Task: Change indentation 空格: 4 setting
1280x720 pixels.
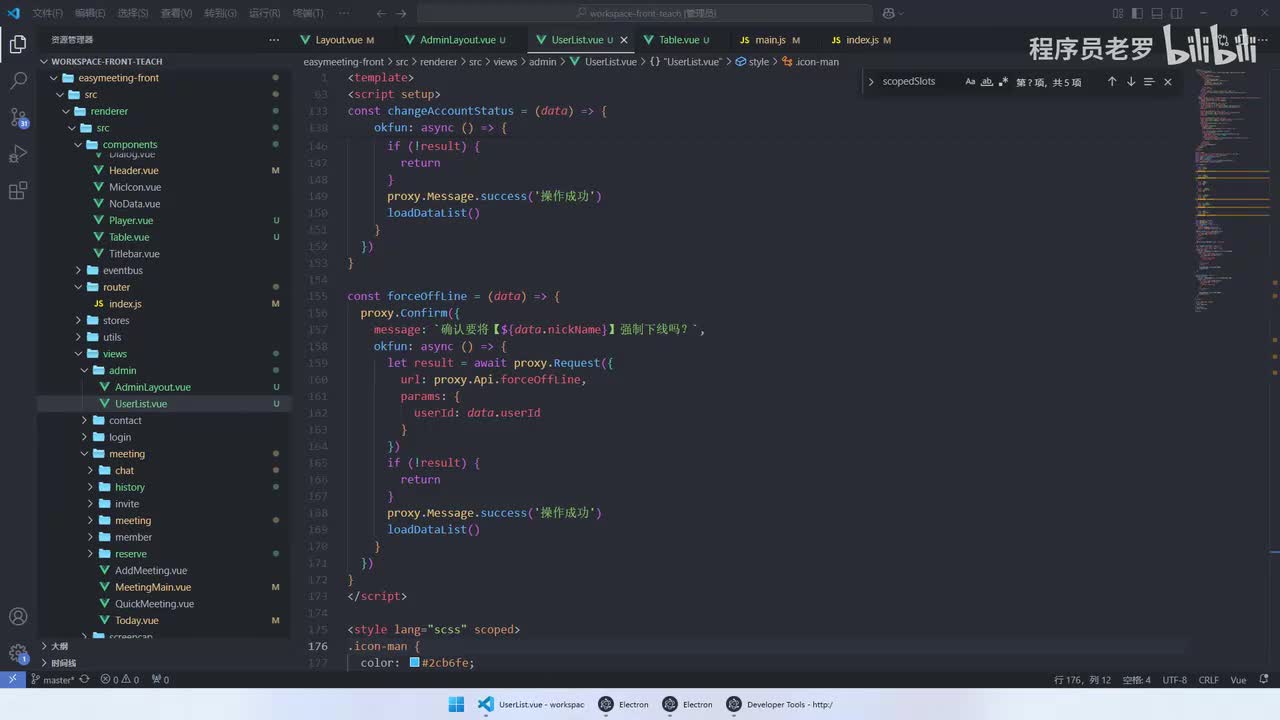Action: click(x=1136, y=680)
